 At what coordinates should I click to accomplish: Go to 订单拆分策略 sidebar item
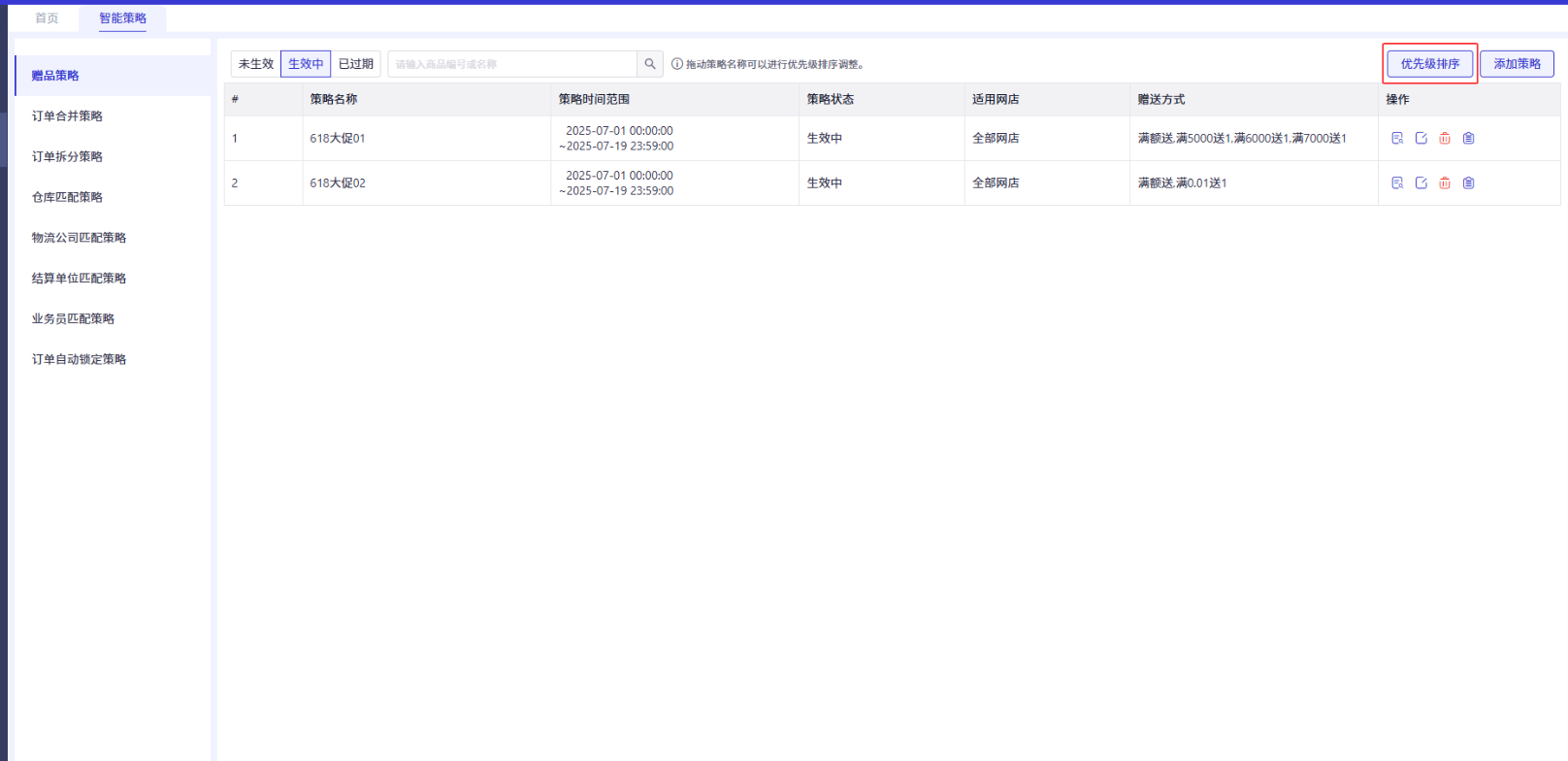(x=113, y=156)
